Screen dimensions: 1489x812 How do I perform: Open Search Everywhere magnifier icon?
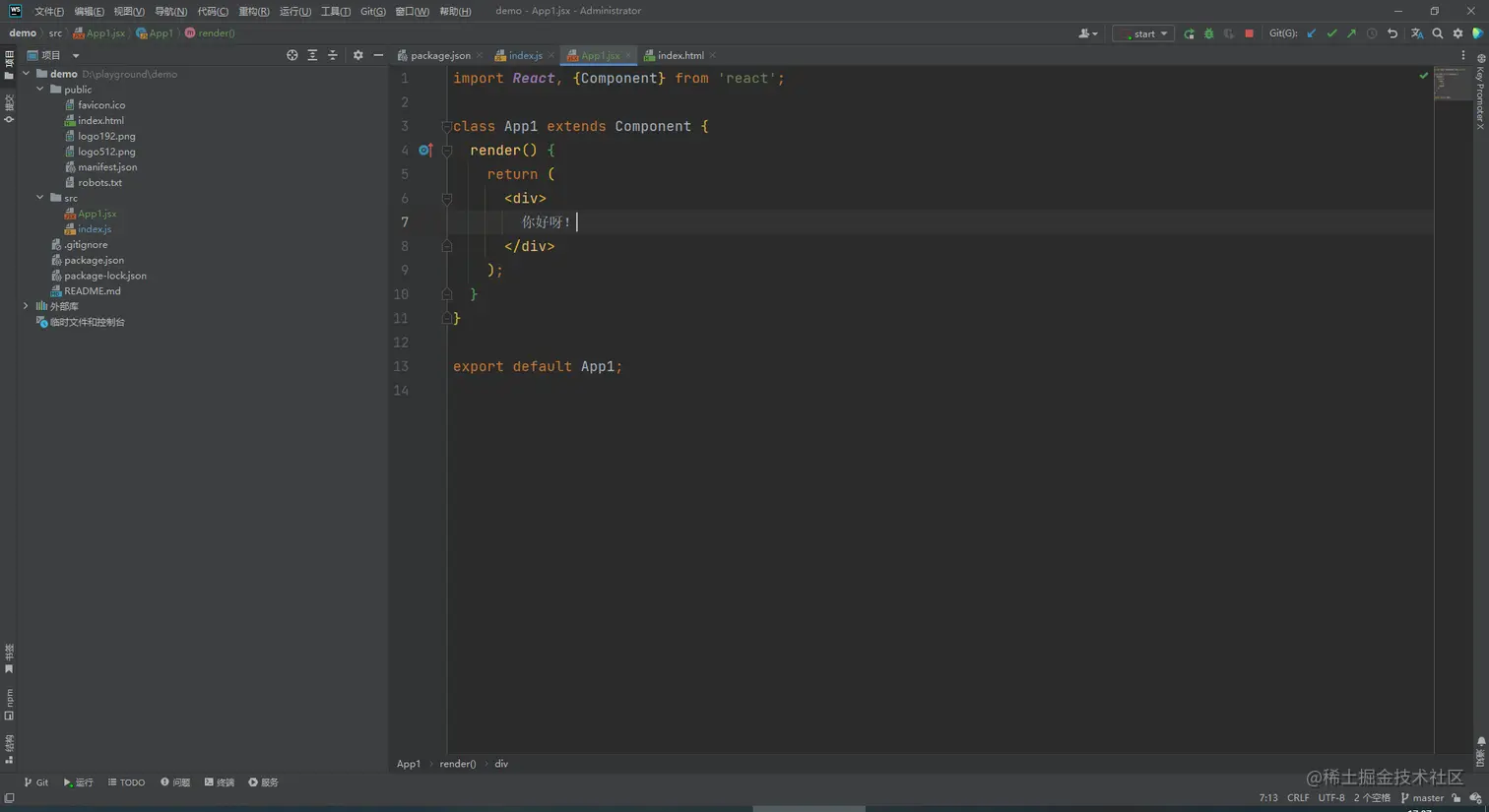coord(1437,33)
